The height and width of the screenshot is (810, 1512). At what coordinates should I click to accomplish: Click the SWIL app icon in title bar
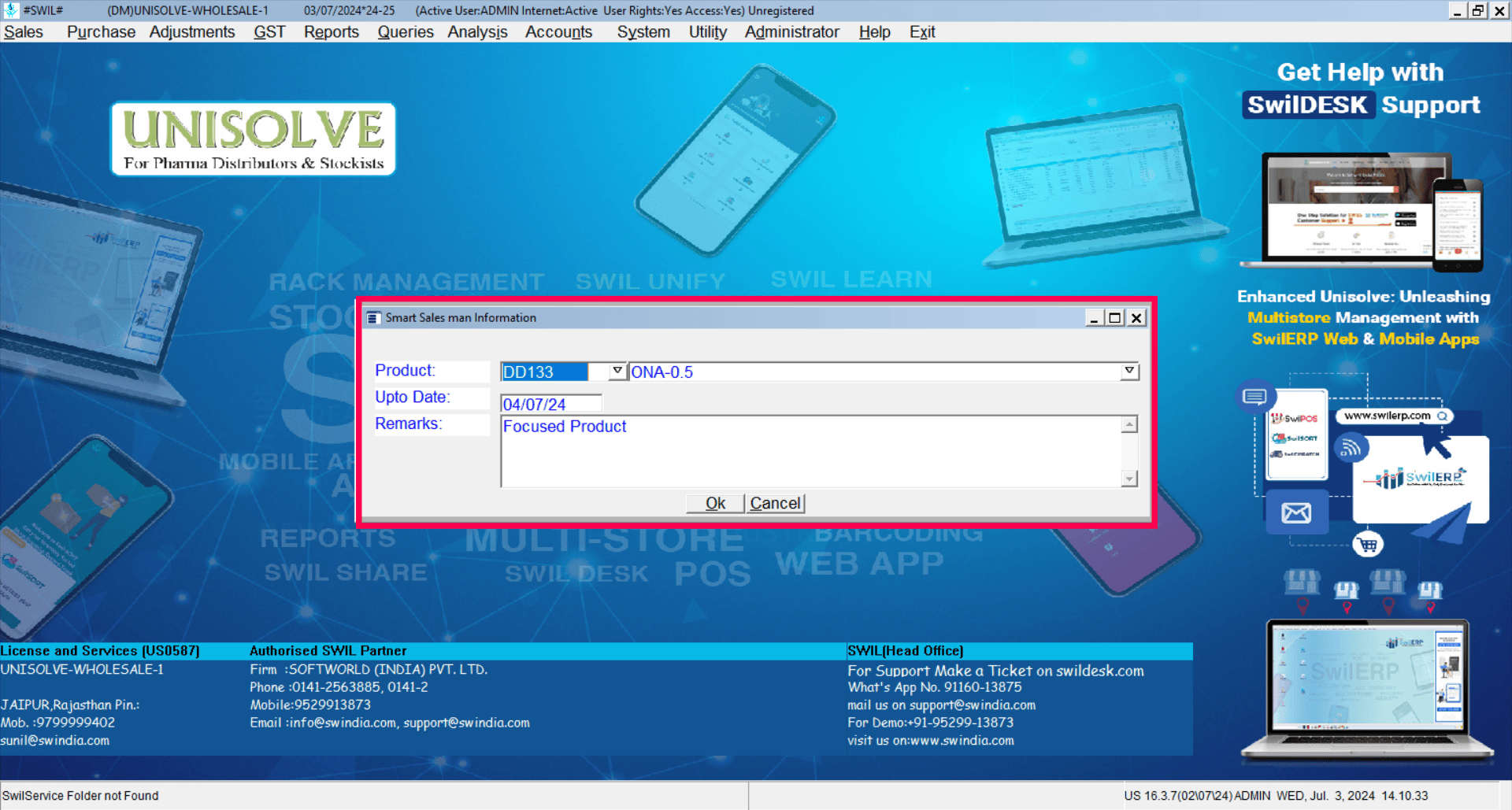tap(11, 10)
